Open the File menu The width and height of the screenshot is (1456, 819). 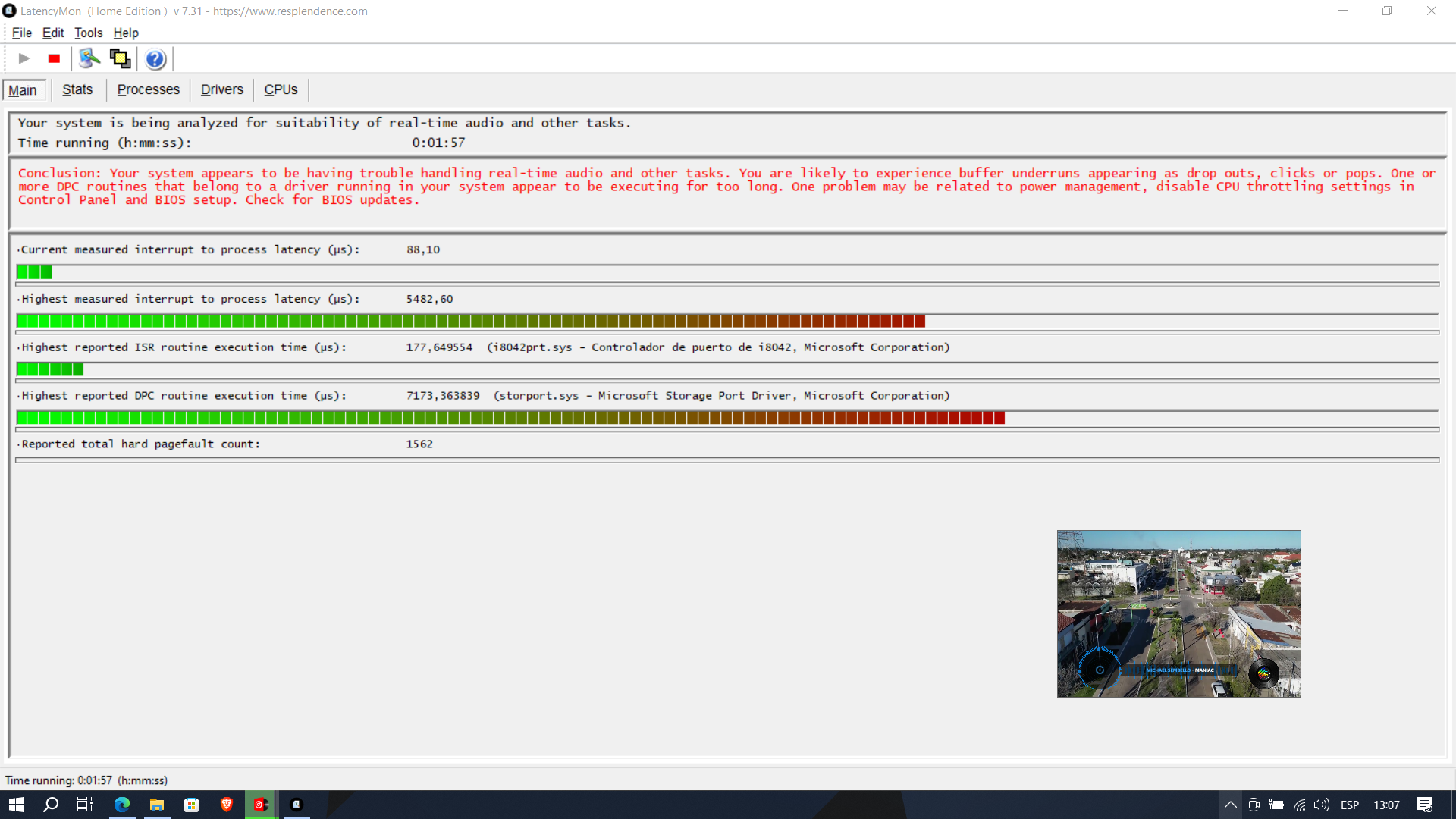[x=21, y=33]
